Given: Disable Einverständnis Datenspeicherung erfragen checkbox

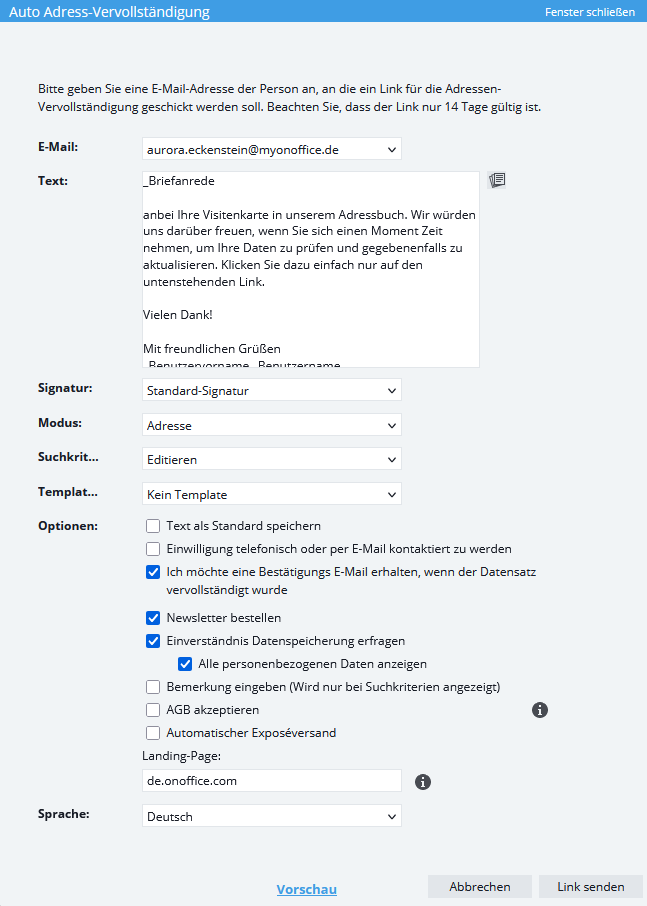Looking at the screenshot, I should click(x=153, y=641).
